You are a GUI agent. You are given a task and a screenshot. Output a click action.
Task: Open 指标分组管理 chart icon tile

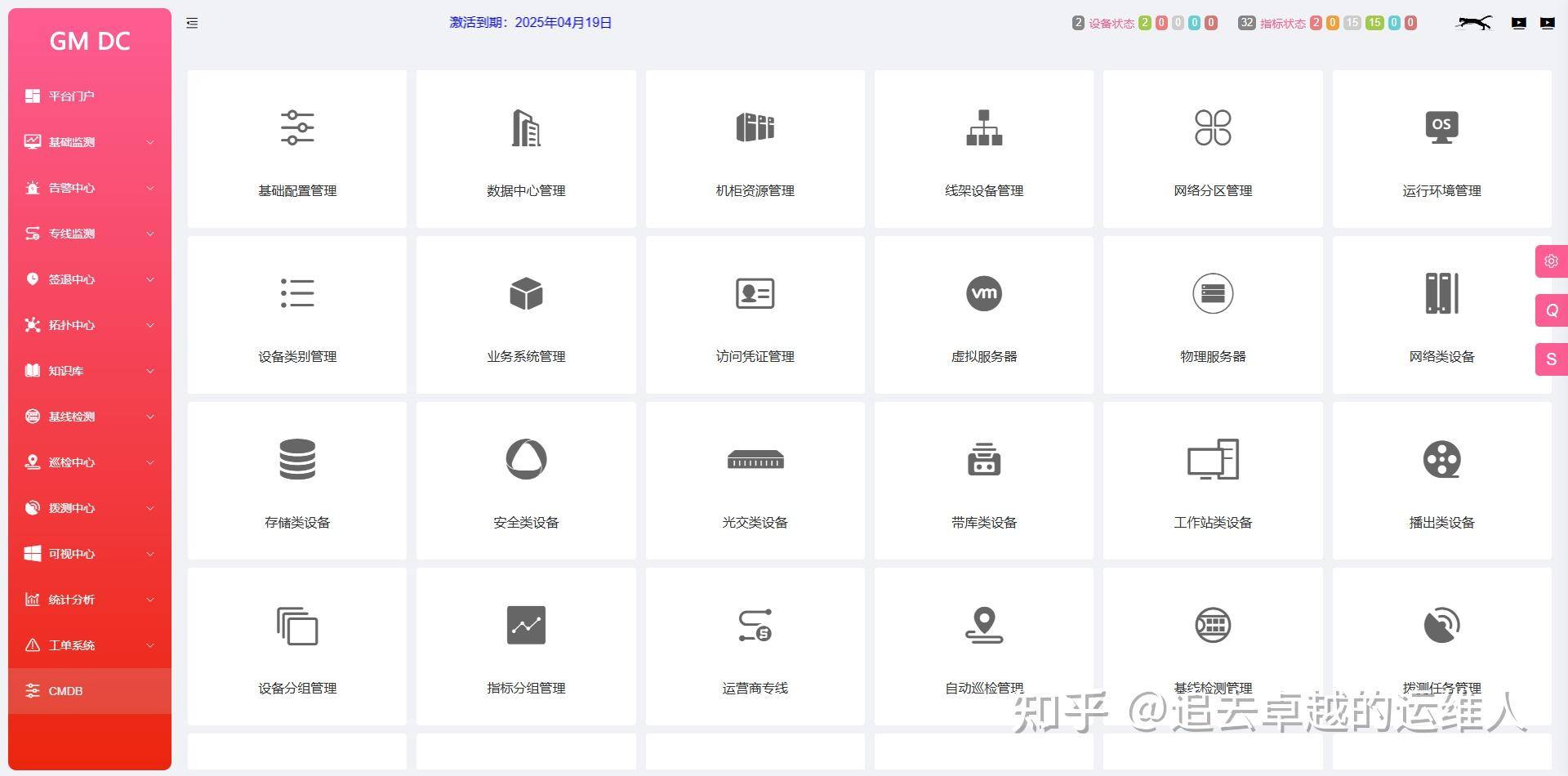[x=526, y=646]
